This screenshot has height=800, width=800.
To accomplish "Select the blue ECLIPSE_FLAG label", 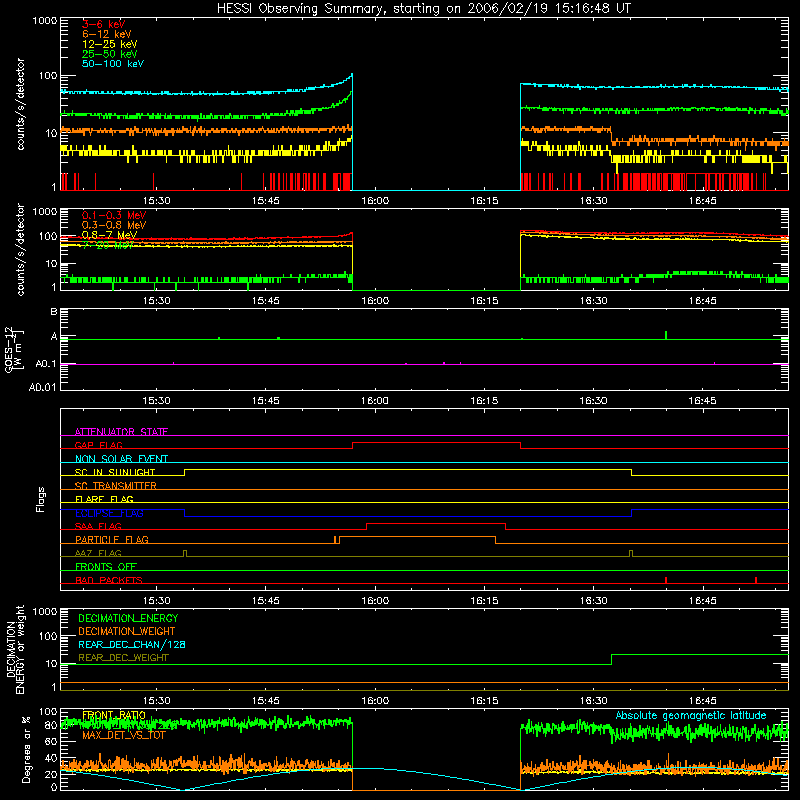I will coord(109,513).
